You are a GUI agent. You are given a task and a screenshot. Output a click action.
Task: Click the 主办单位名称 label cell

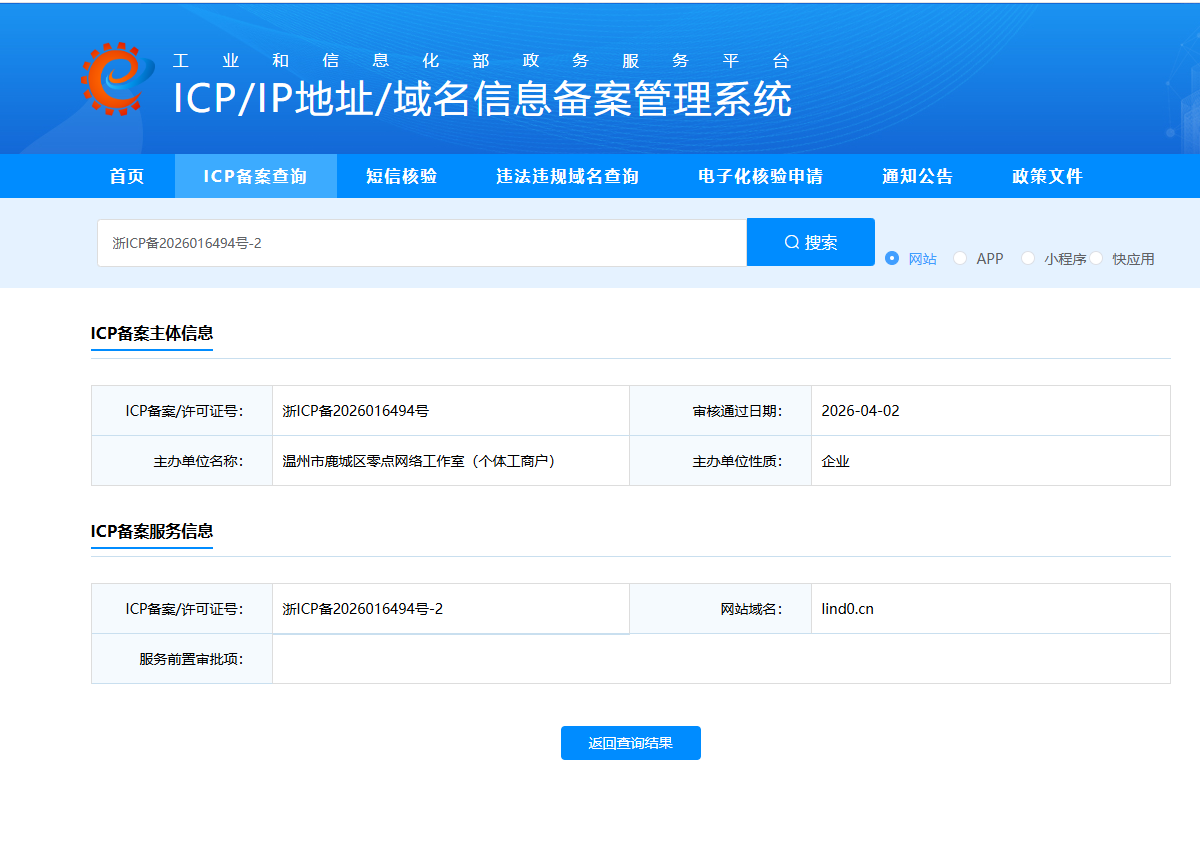click(182, 461)
